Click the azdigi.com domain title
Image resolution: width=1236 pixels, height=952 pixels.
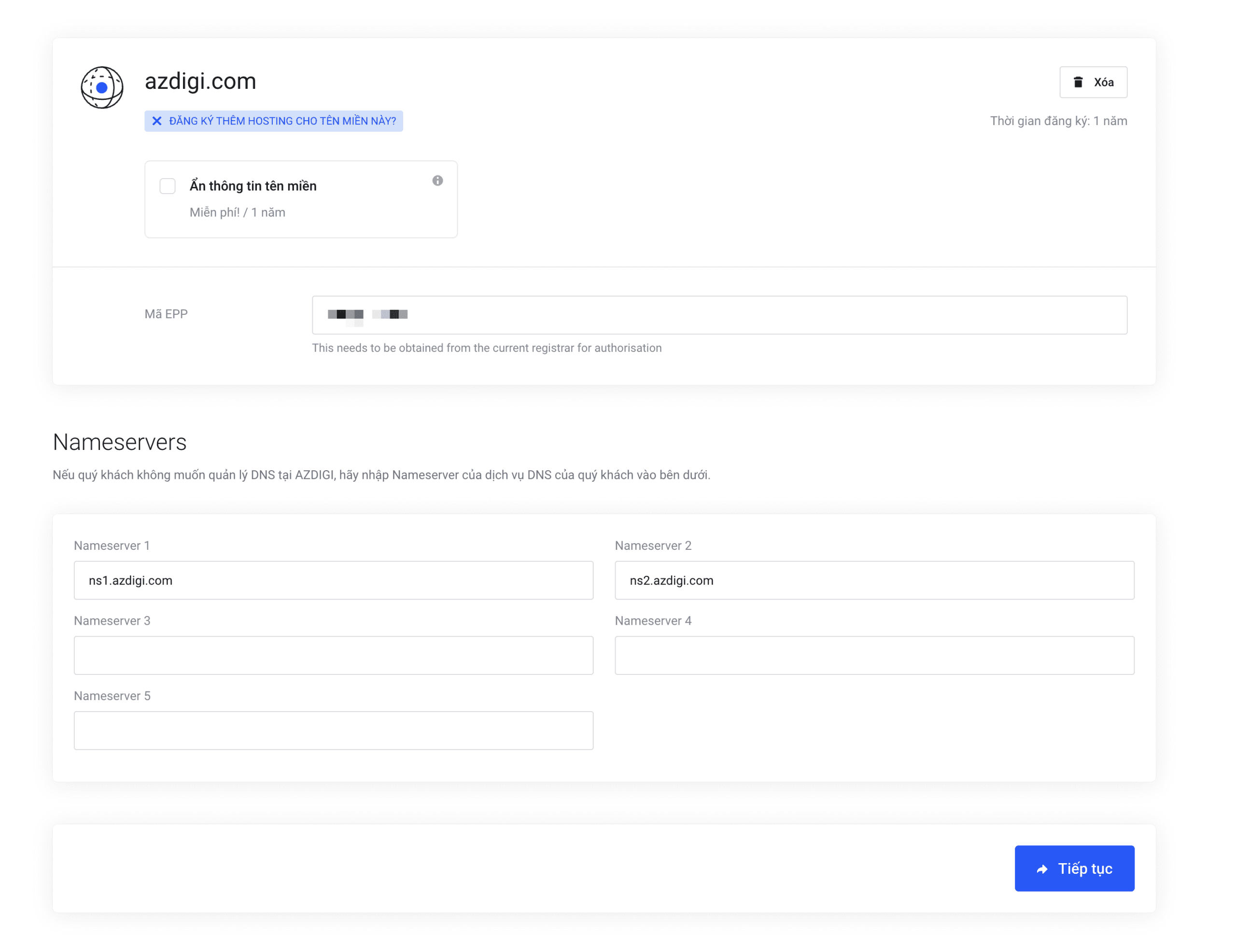coord(200,82)
